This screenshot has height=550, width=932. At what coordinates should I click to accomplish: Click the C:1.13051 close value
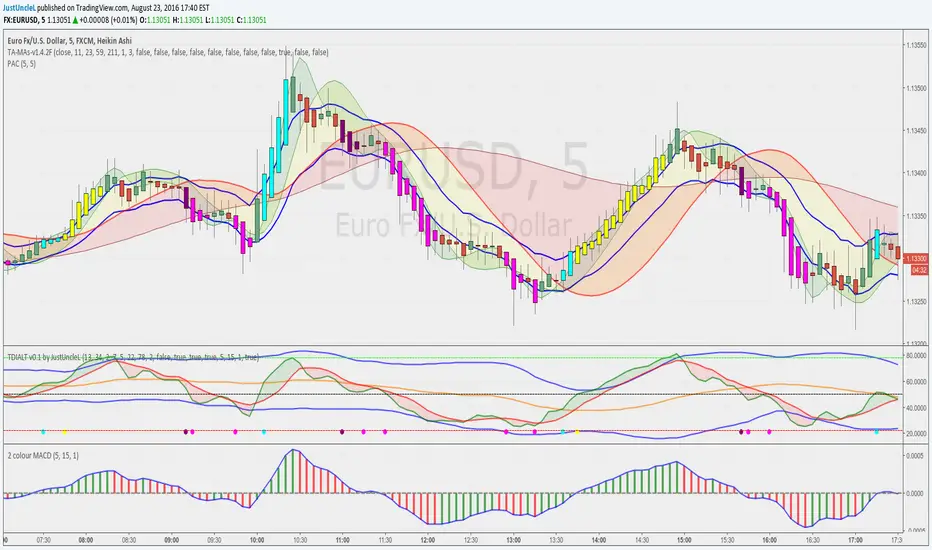coord(251,20)
